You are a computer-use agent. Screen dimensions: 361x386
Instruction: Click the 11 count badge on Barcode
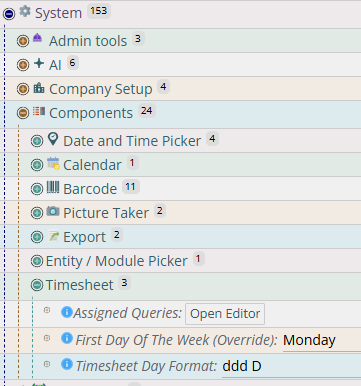click(130, 187)
